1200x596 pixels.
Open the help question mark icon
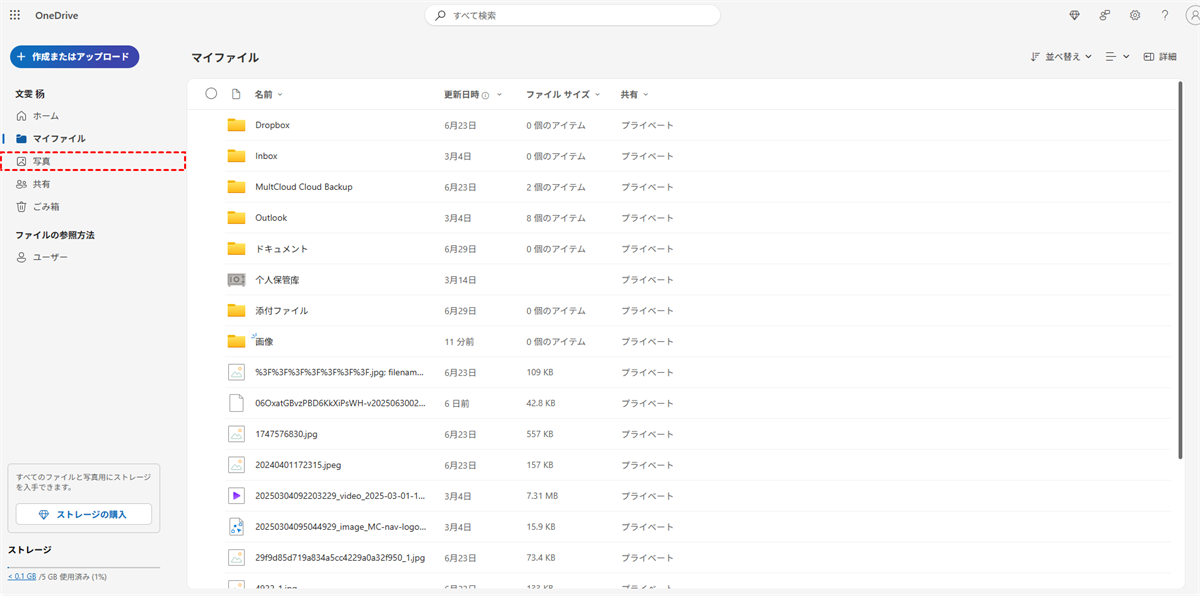1164,15
